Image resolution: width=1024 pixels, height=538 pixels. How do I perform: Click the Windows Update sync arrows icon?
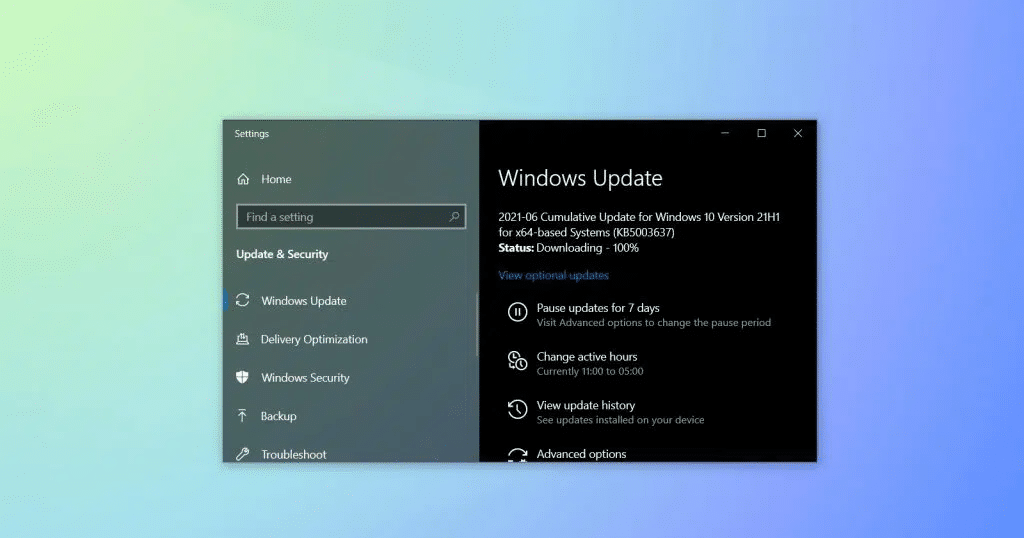[243, 301]
